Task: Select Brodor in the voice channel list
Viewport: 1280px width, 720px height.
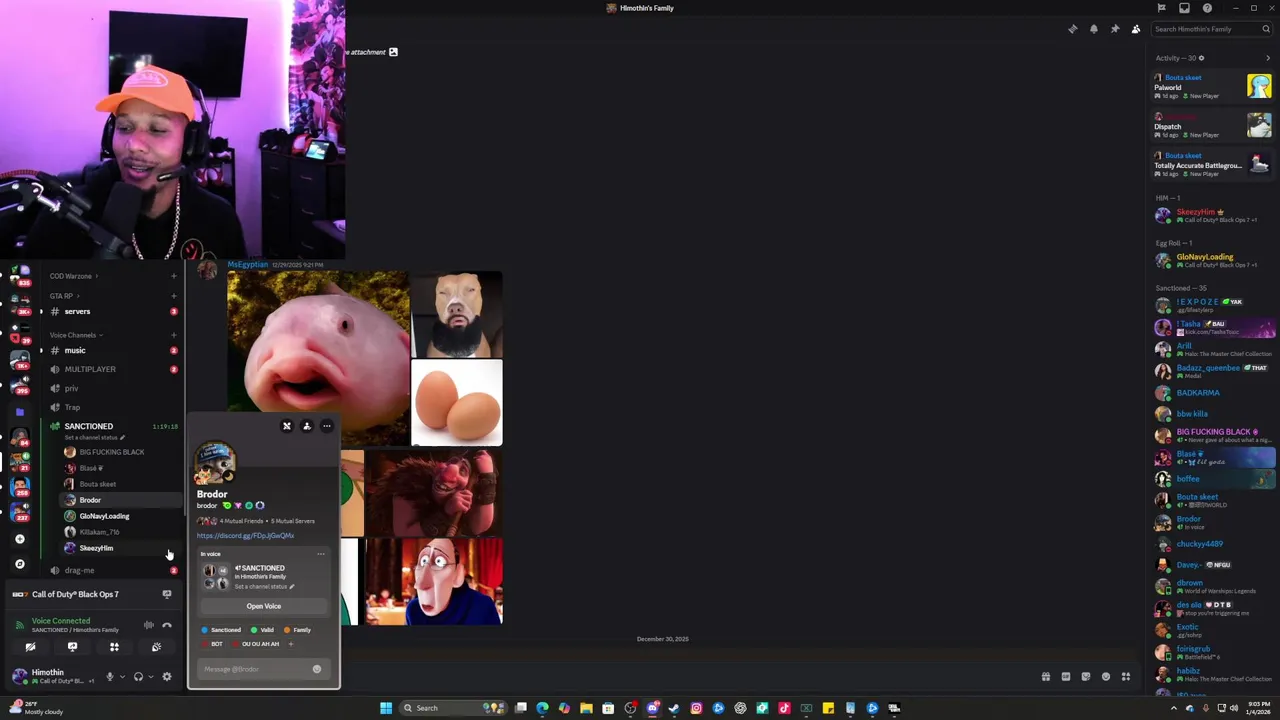Action: pos(120,500)
